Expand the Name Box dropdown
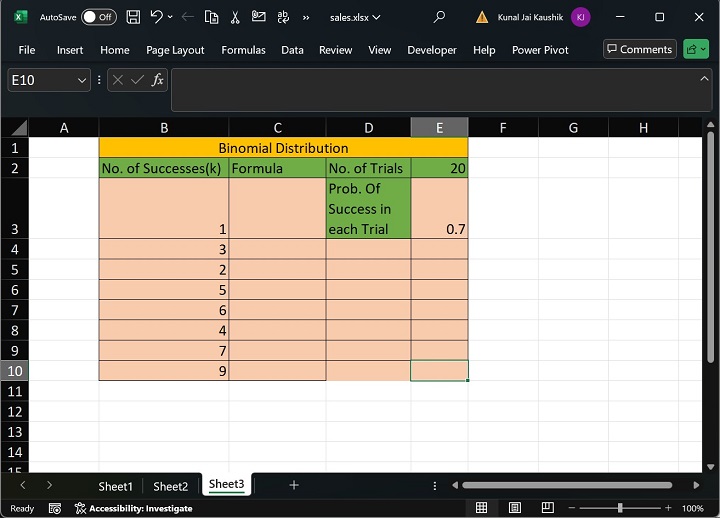The height and width of the screenshot is (518, 720). 81,80
